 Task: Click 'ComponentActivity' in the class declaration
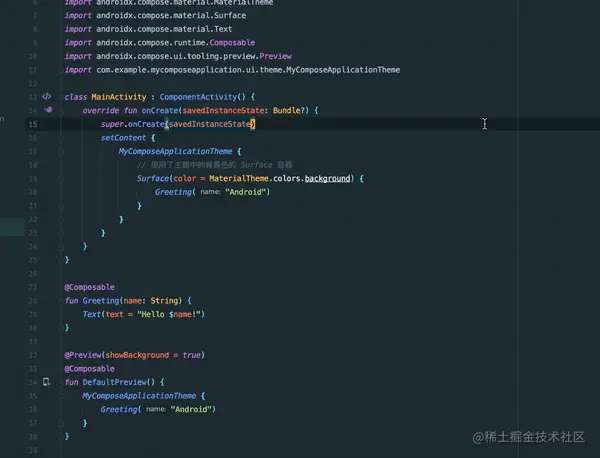click(x=198, y=97)
